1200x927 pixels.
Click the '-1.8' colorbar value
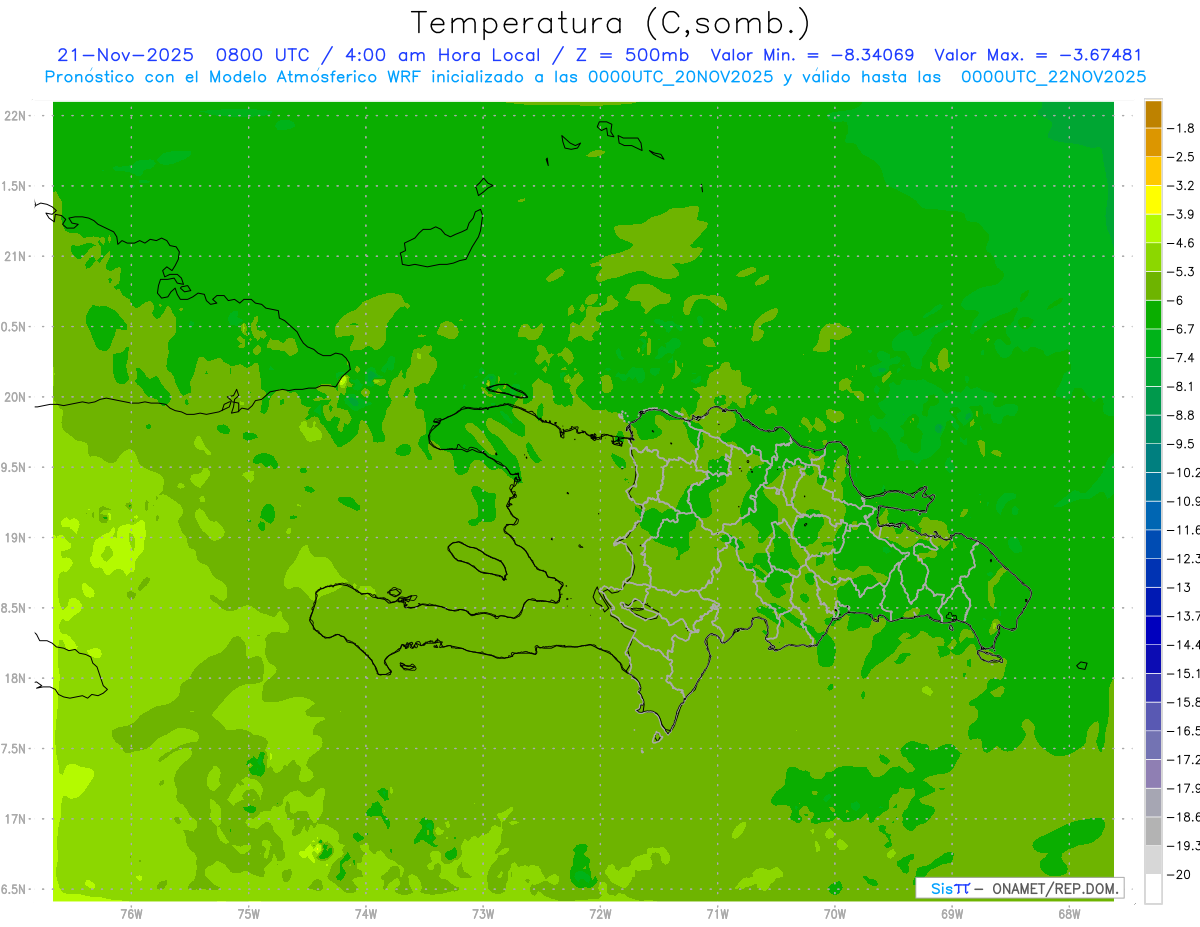pyautogui.click(x=1181, y=128)
